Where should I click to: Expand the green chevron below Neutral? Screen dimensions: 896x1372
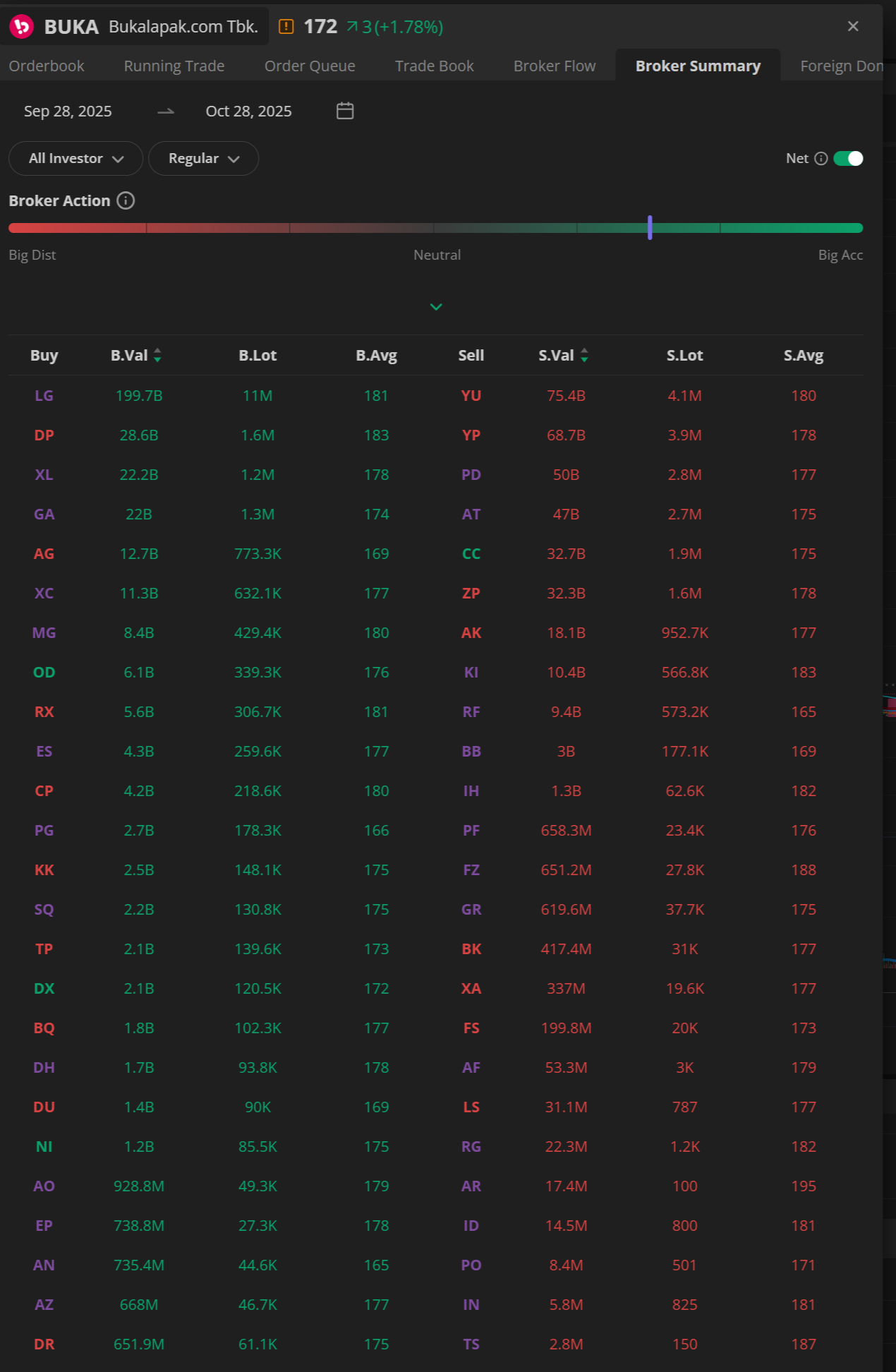click(436, 306)
